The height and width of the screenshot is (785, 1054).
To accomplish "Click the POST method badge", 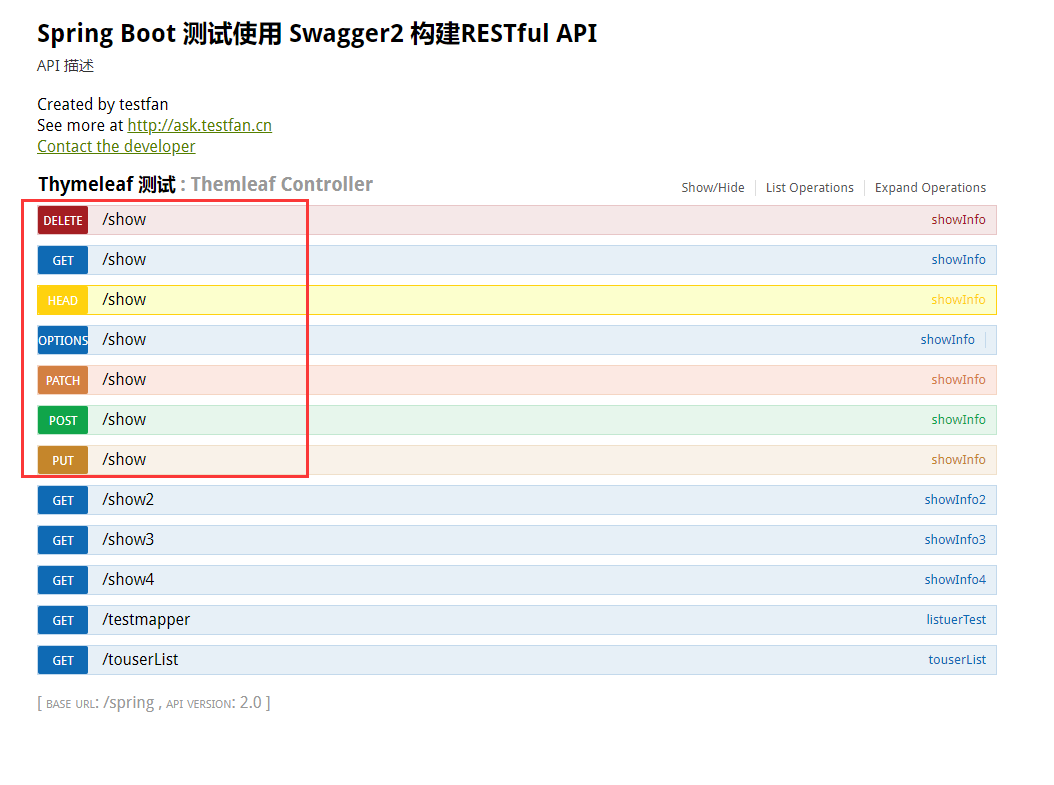I will 63,420.
